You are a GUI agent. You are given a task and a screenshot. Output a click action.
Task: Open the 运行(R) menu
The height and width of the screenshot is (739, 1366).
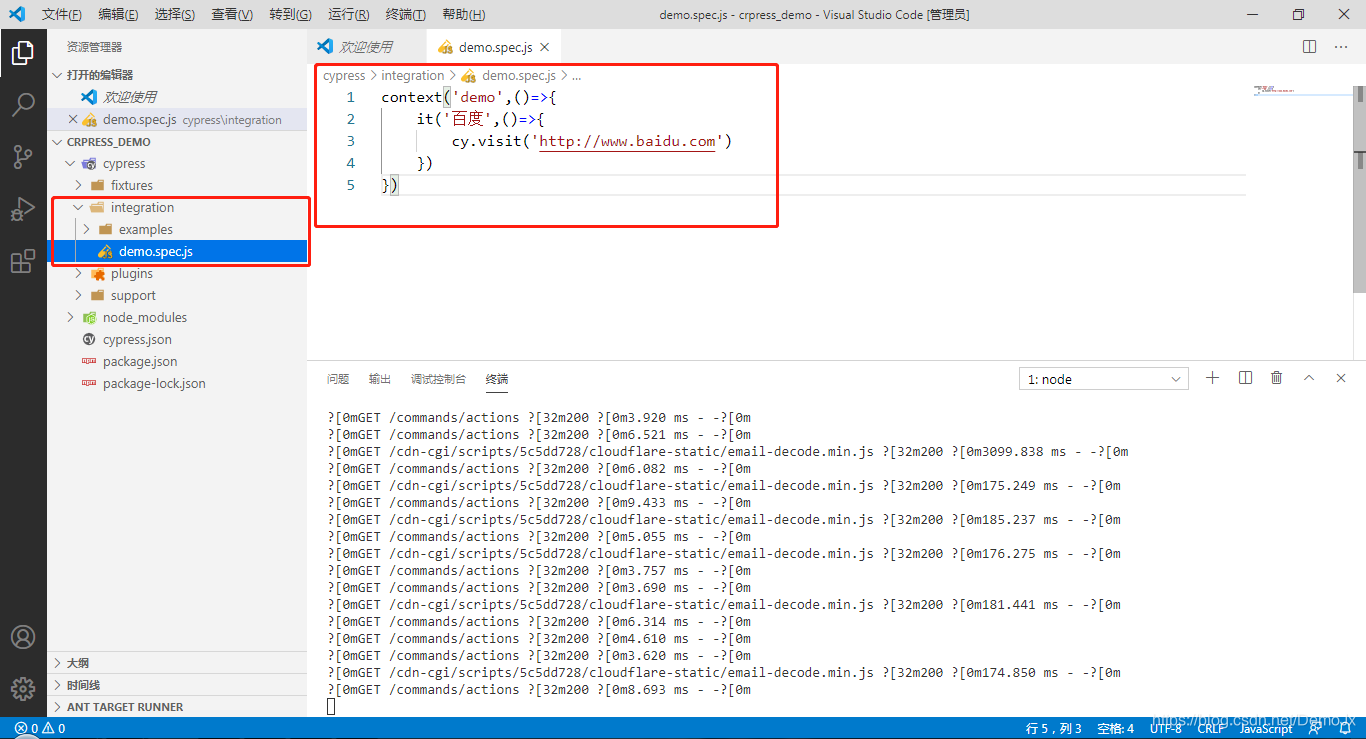(348, 14)
